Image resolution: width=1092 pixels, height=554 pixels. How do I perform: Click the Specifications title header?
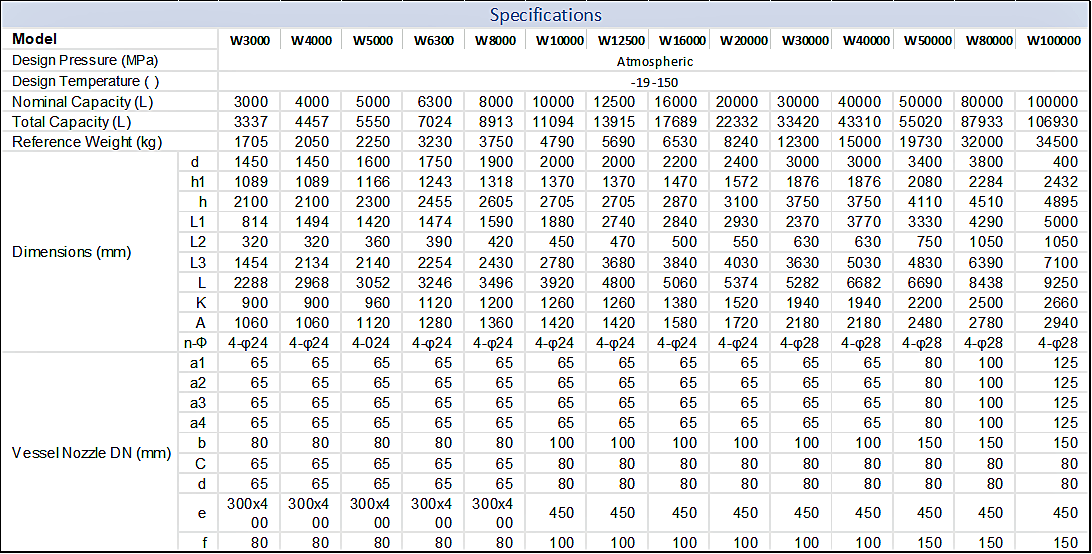pyautogui.click(x=545, y=15)
